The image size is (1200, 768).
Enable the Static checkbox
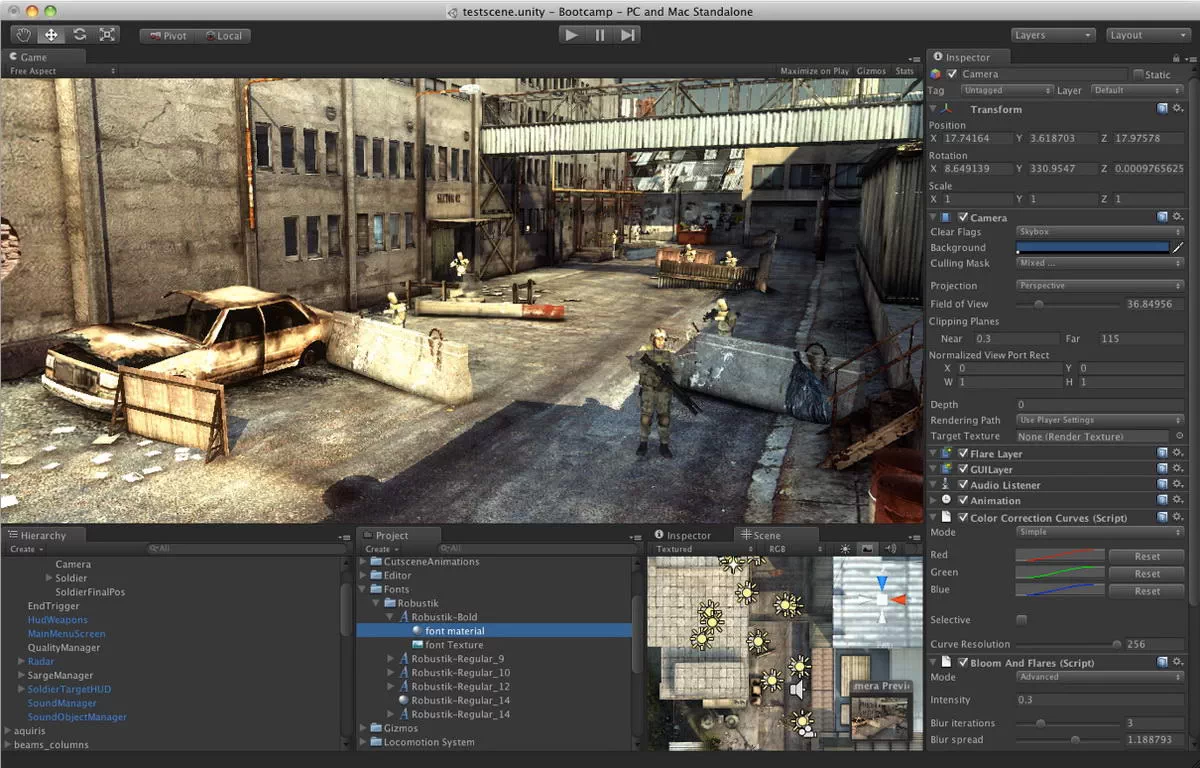pos(1138,74)
